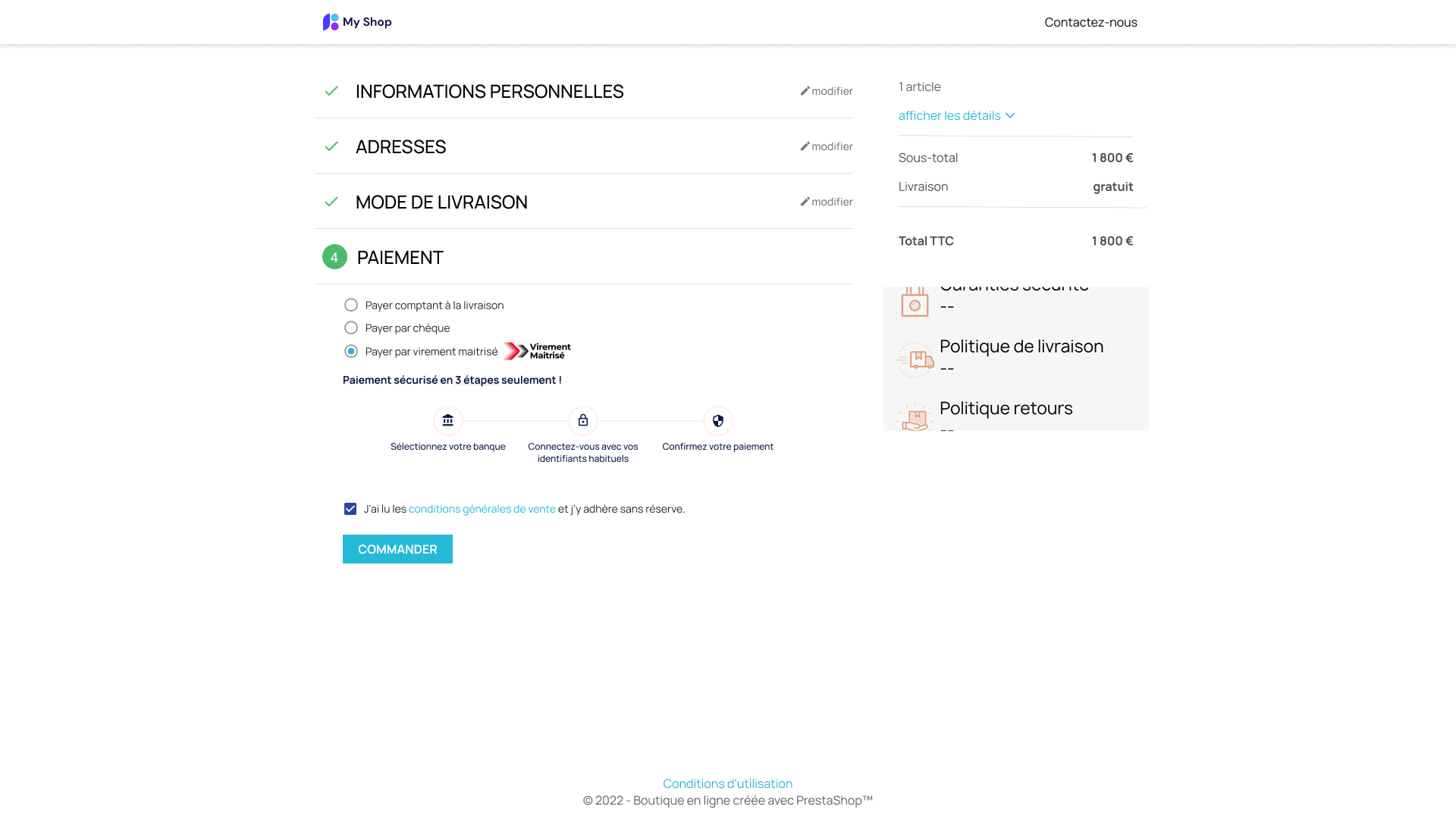
Task: Click the green step 4 Paiement badge
Action: coord(334,257)
